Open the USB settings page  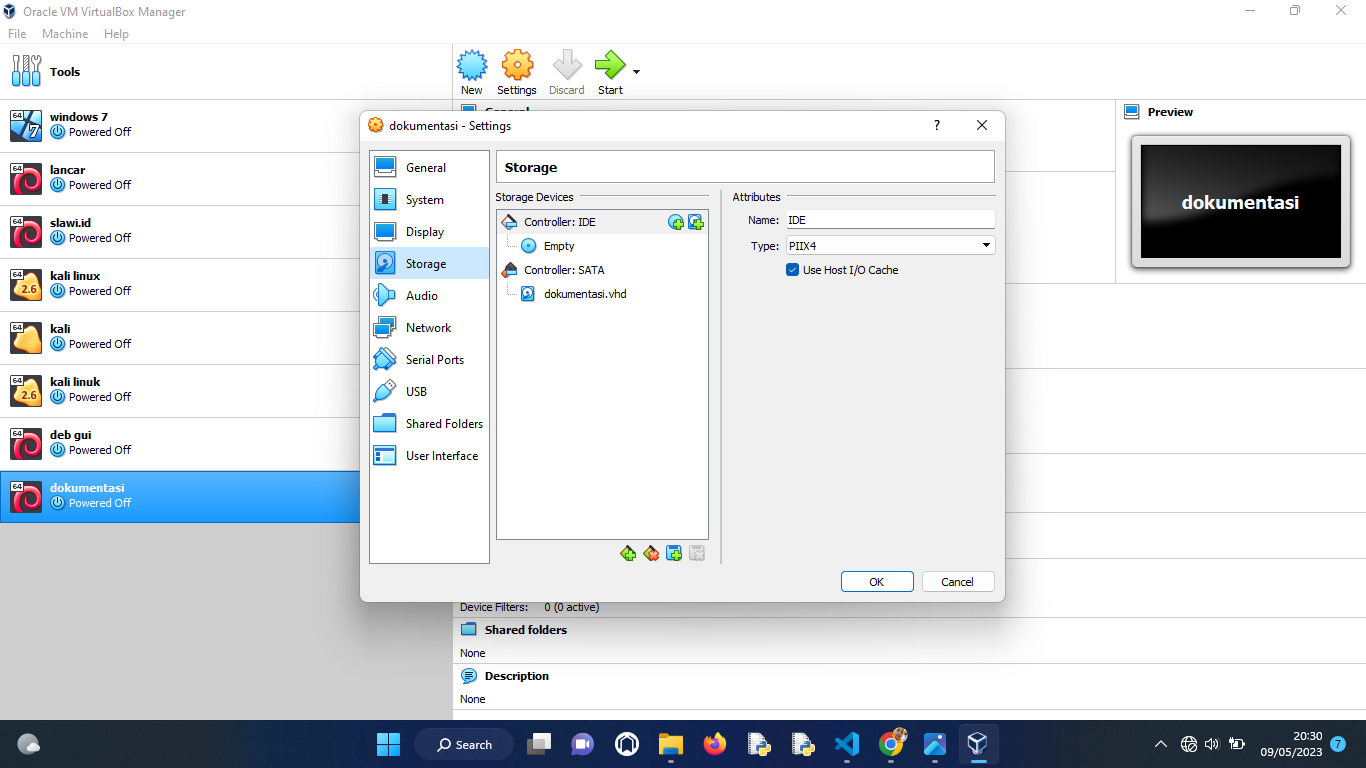pyautogui.click(x=429, y=392)
